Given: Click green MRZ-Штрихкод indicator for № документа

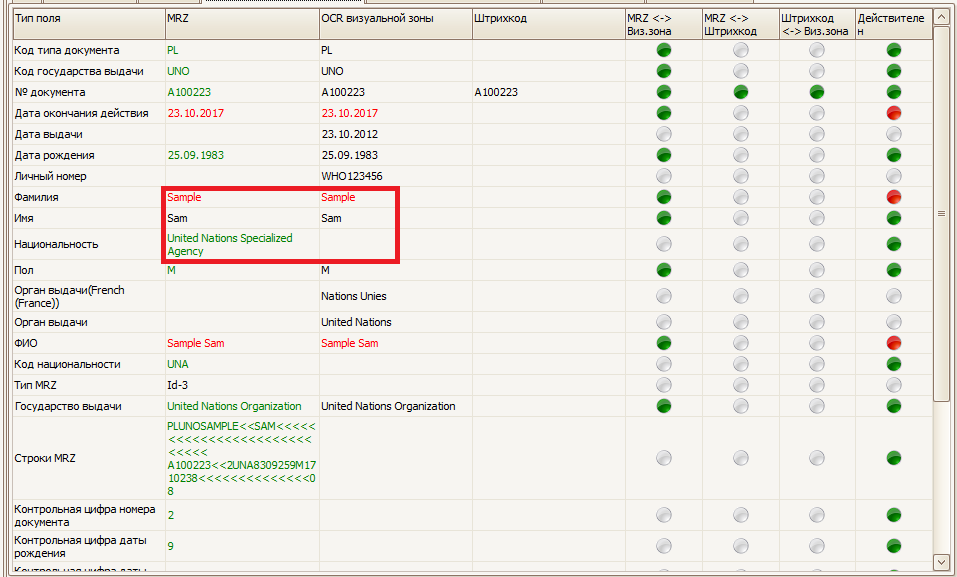Looking at the screenshot, I should 740,92.
